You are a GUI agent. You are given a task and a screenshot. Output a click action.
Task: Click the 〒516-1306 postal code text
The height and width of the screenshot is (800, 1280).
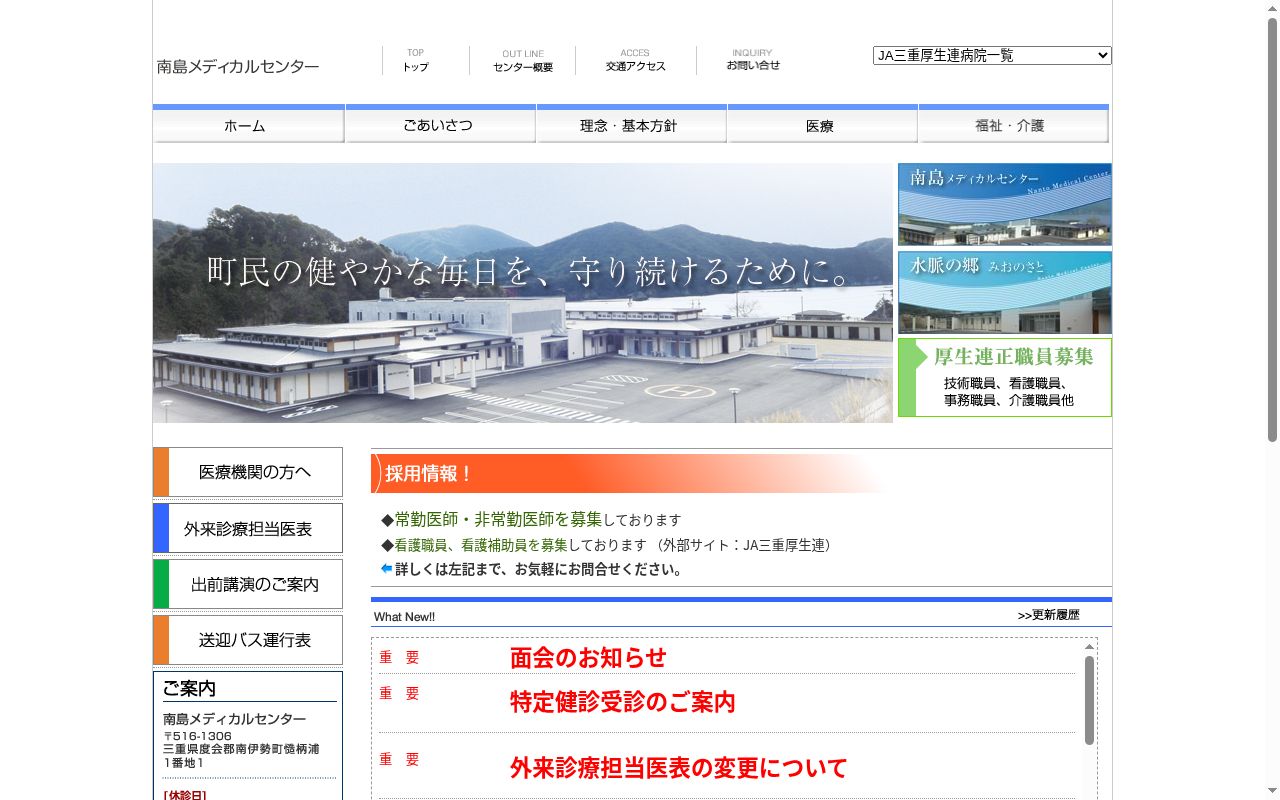point(197,736)
